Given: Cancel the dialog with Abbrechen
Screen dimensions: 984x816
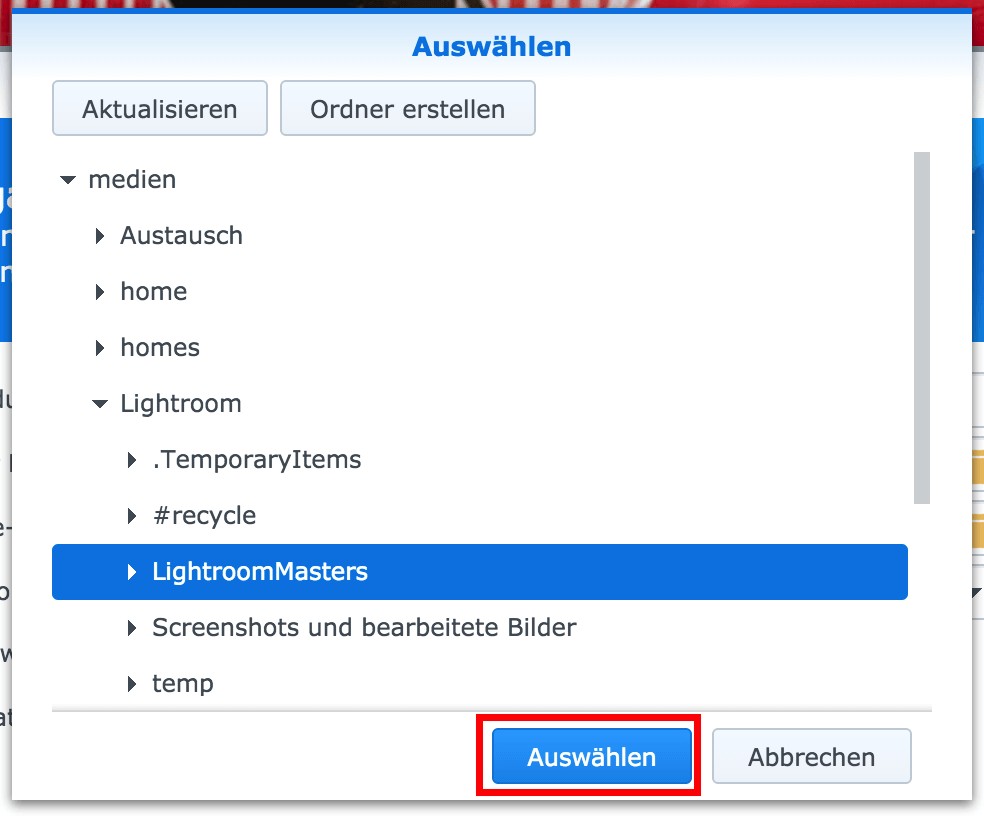Looking at the screenshot, I should pos(811,756).
